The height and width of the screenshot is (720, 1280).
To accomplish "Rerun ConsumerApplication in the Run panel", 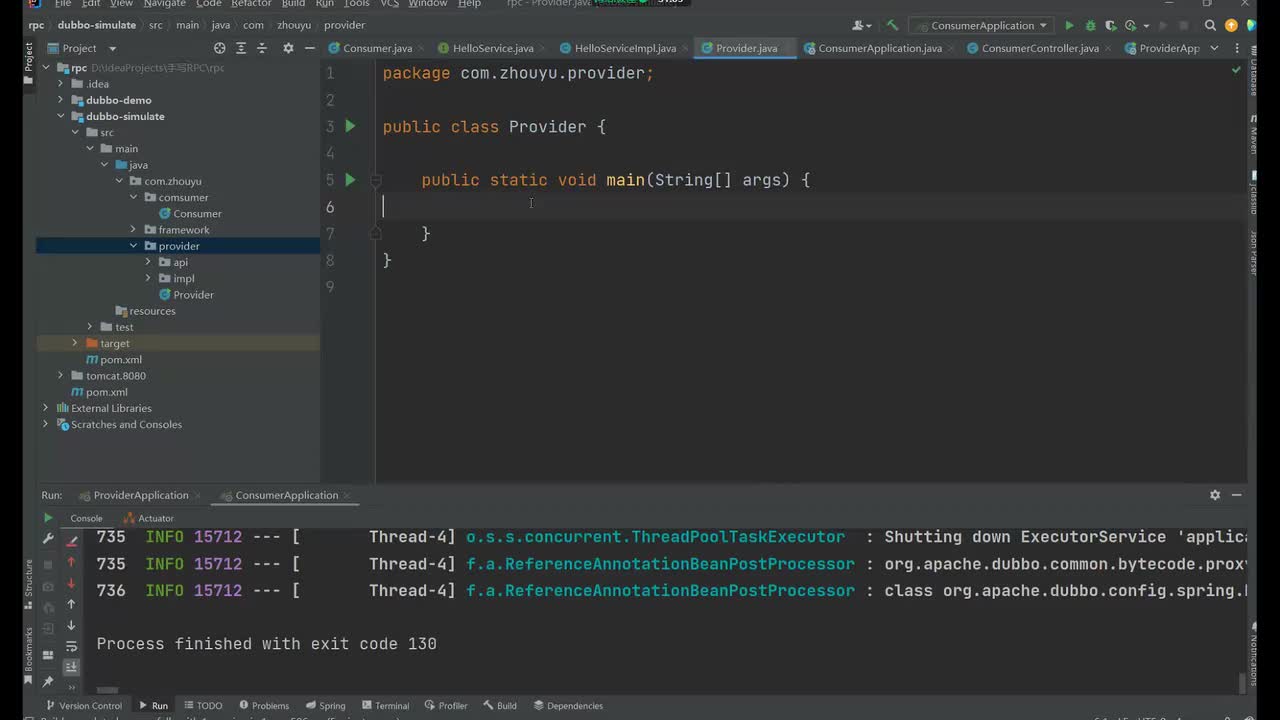I will [x=47, y=518].
